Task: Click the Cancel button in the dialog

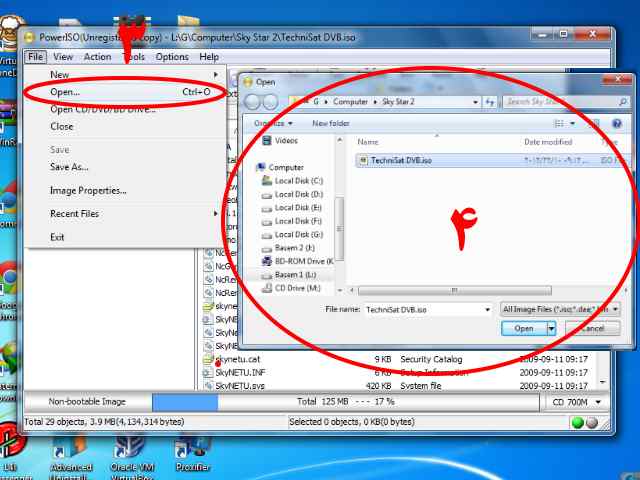Action: click(x=592, y=328)
